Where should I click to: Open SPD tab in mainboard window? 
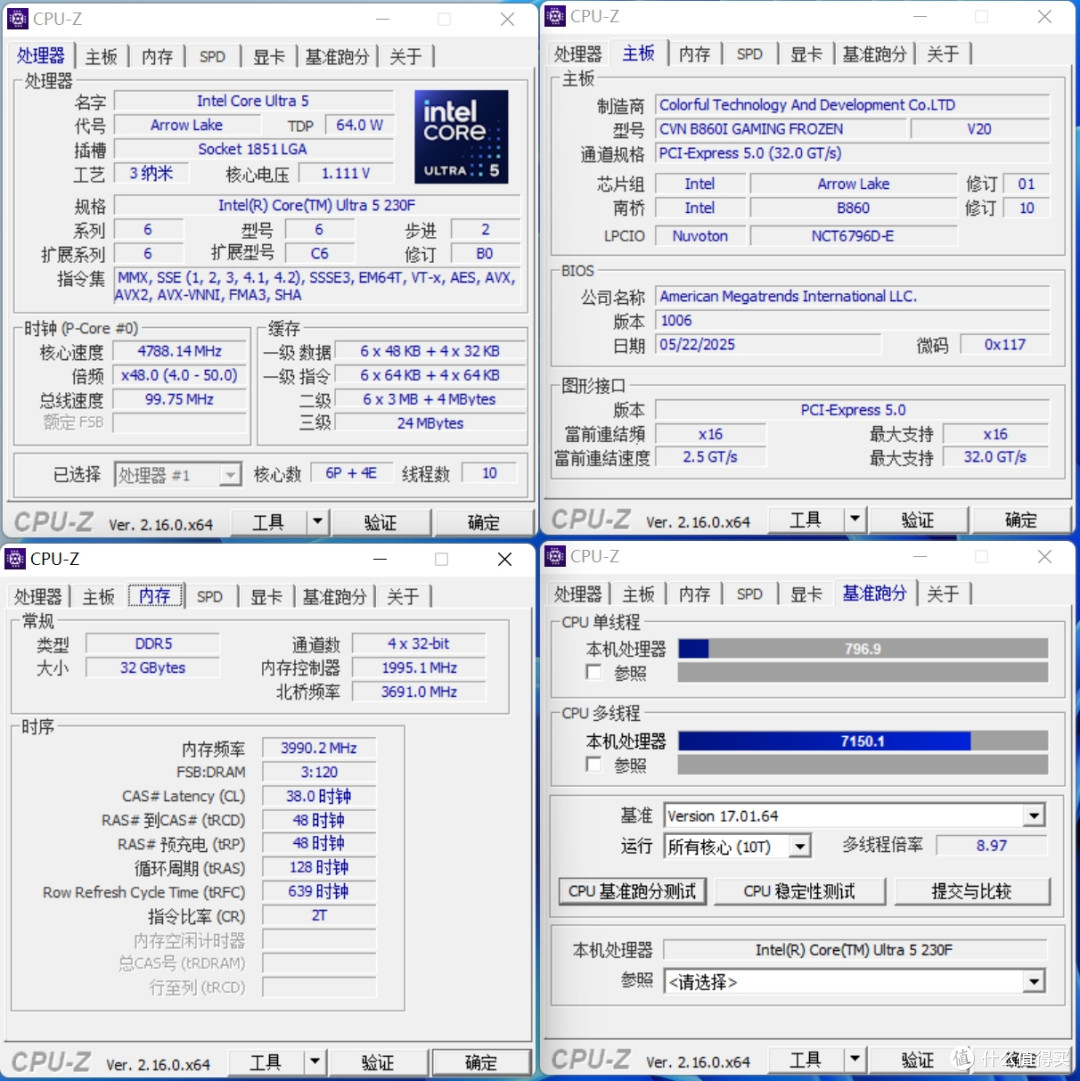coord(749,54)
